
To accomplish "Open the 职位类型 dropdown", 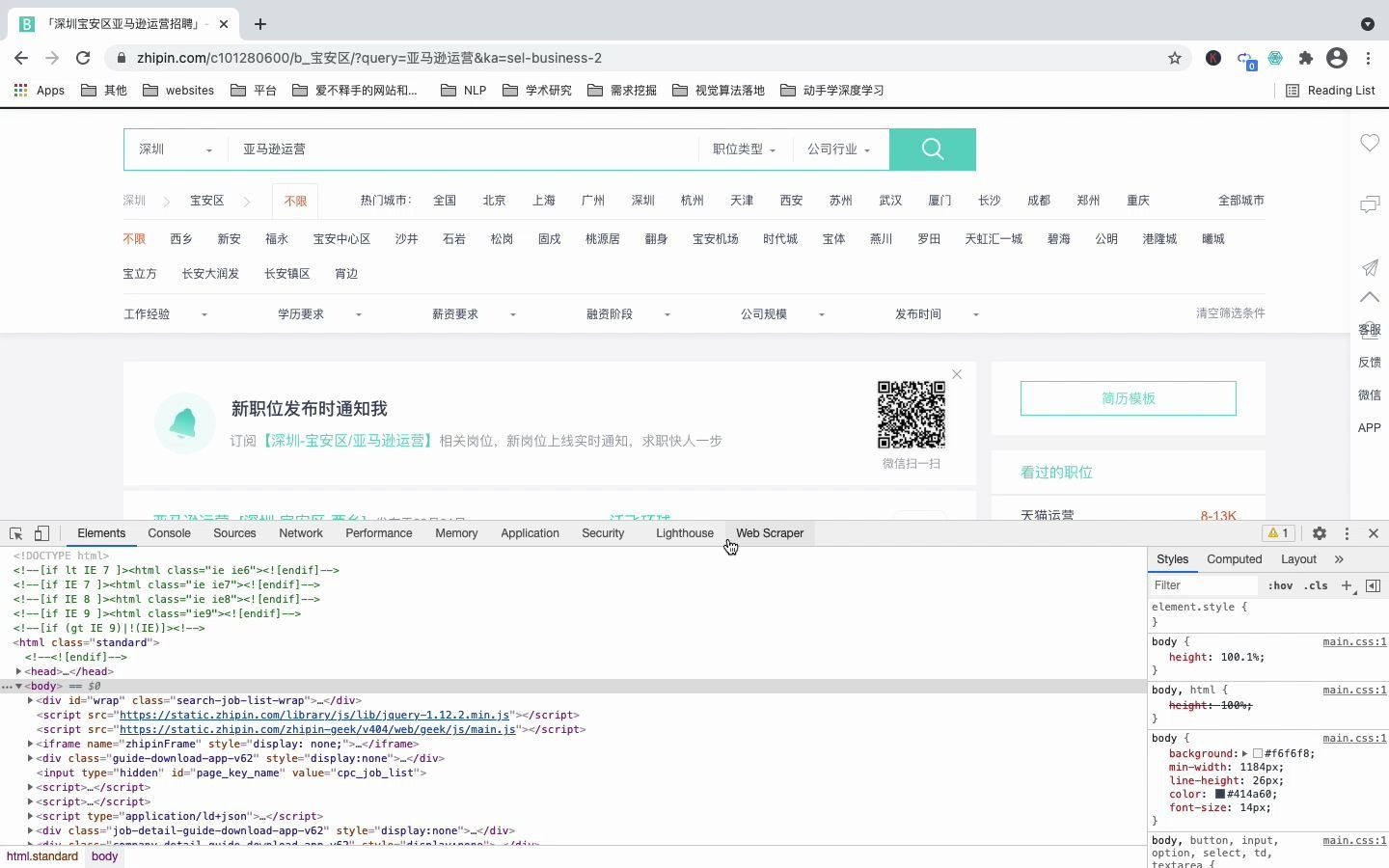I will [744, 149].
